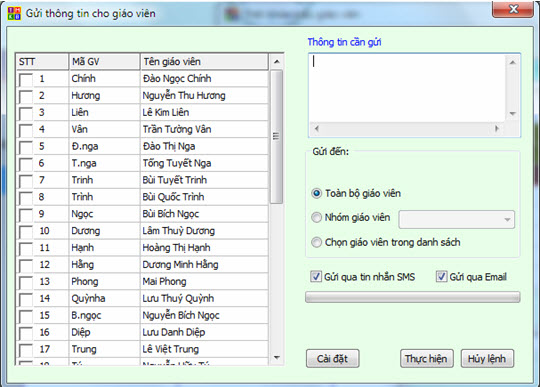
Task: Click the Cài đặt button
Action: (x=333, y=359)
